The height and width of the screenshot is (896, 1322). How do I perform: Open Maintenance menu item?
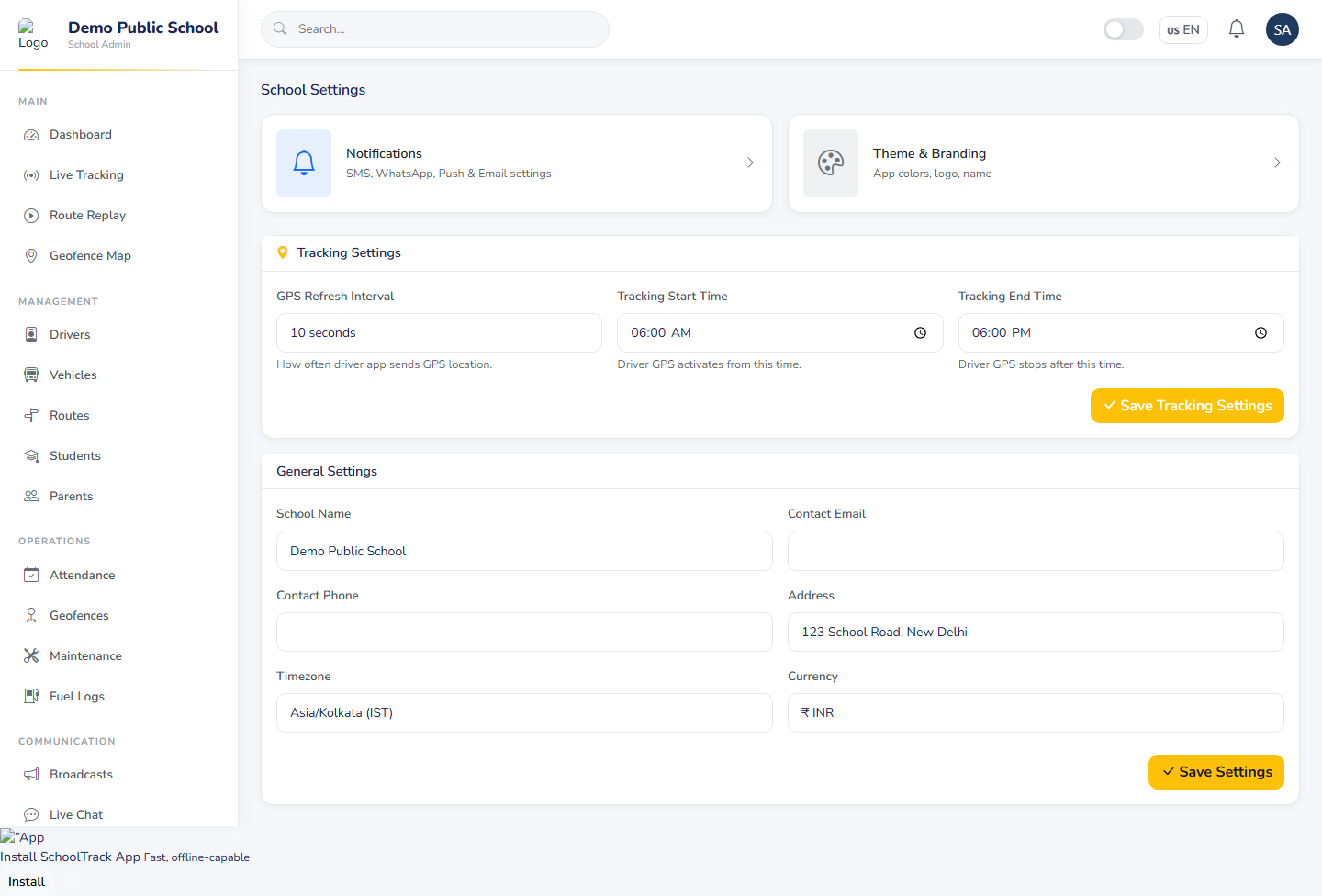click(x=119, y=656)
